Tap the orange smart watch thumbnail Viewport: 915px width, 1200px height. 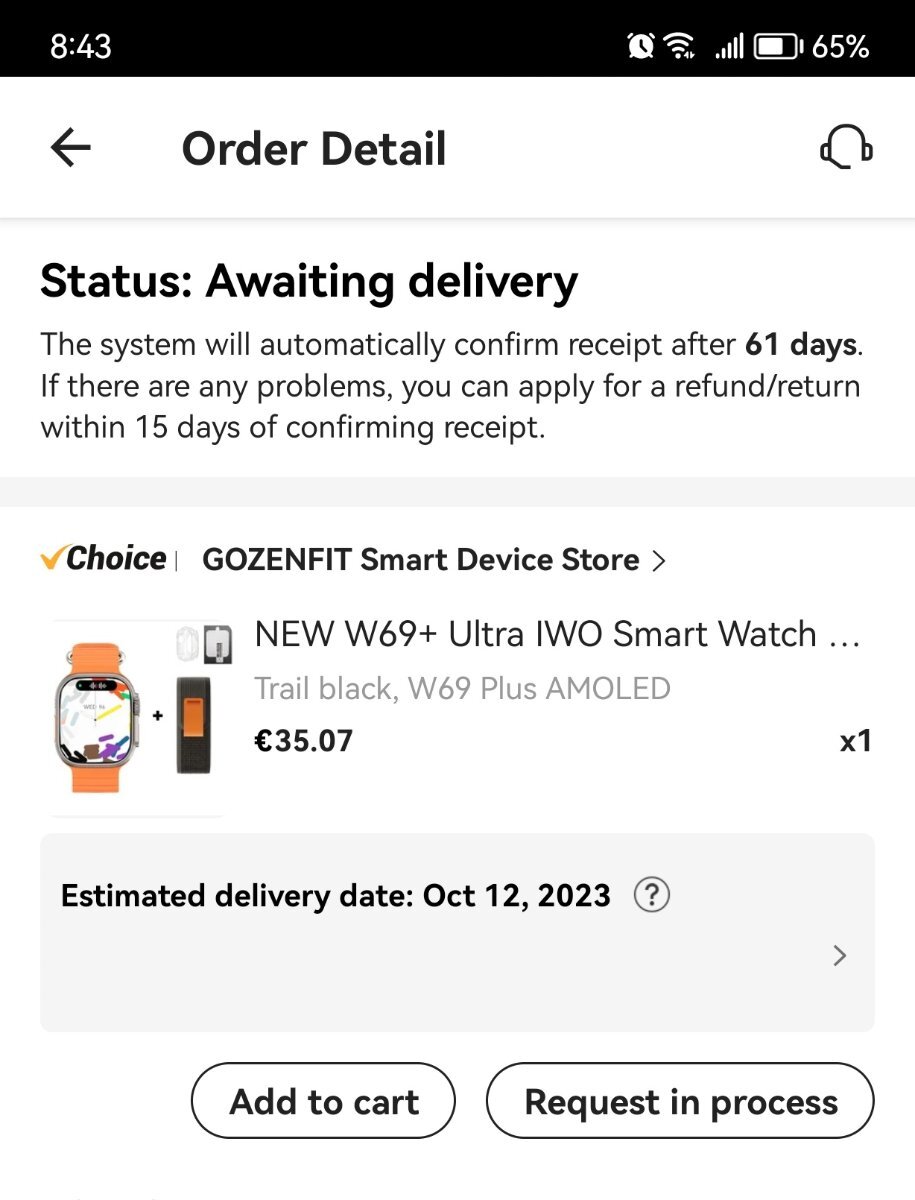pyautogui.click(x=136, y=718)
